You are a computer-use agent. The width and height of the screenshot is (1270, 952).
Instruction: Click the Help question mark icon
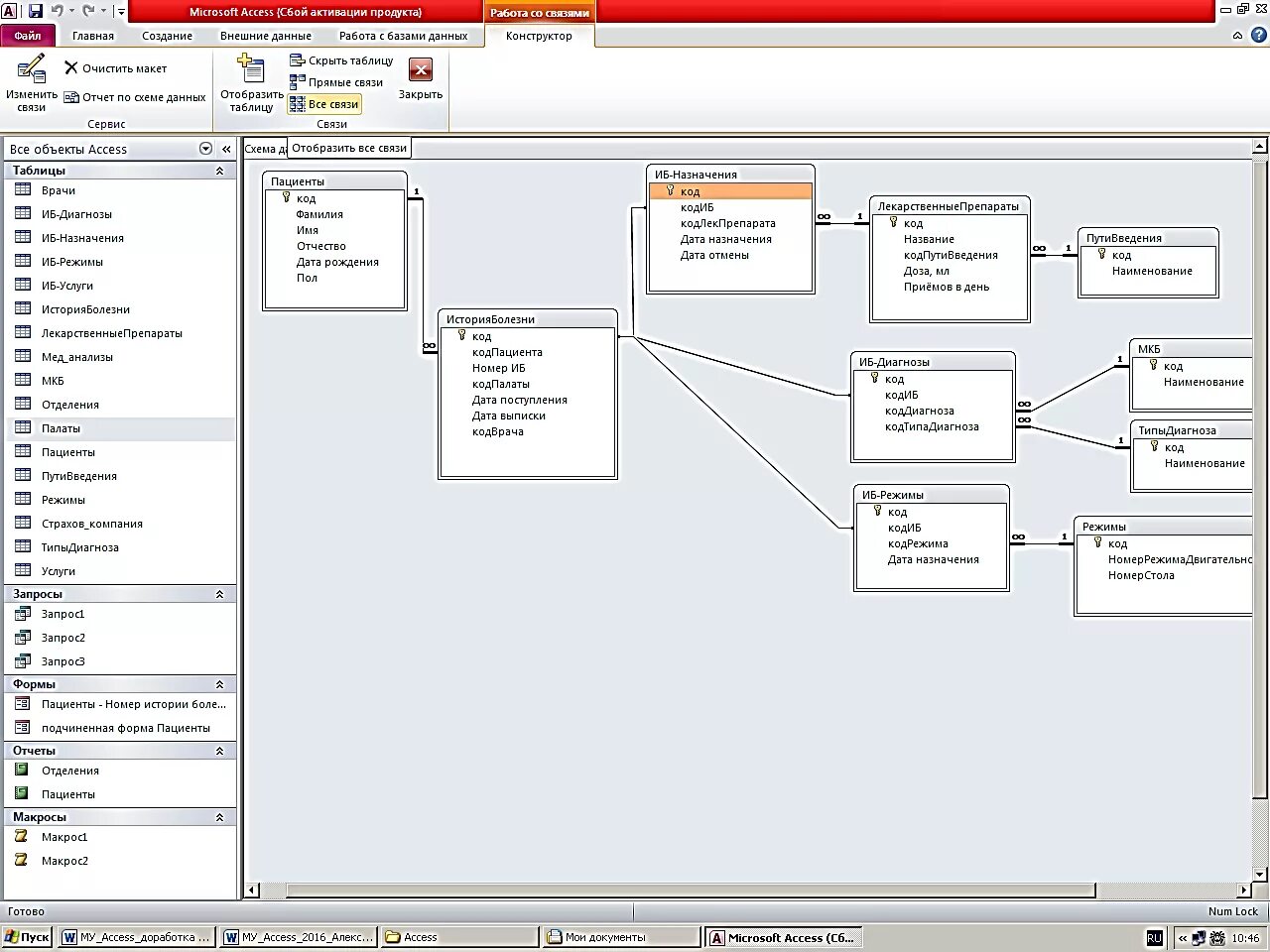[x=1258, y=36]
